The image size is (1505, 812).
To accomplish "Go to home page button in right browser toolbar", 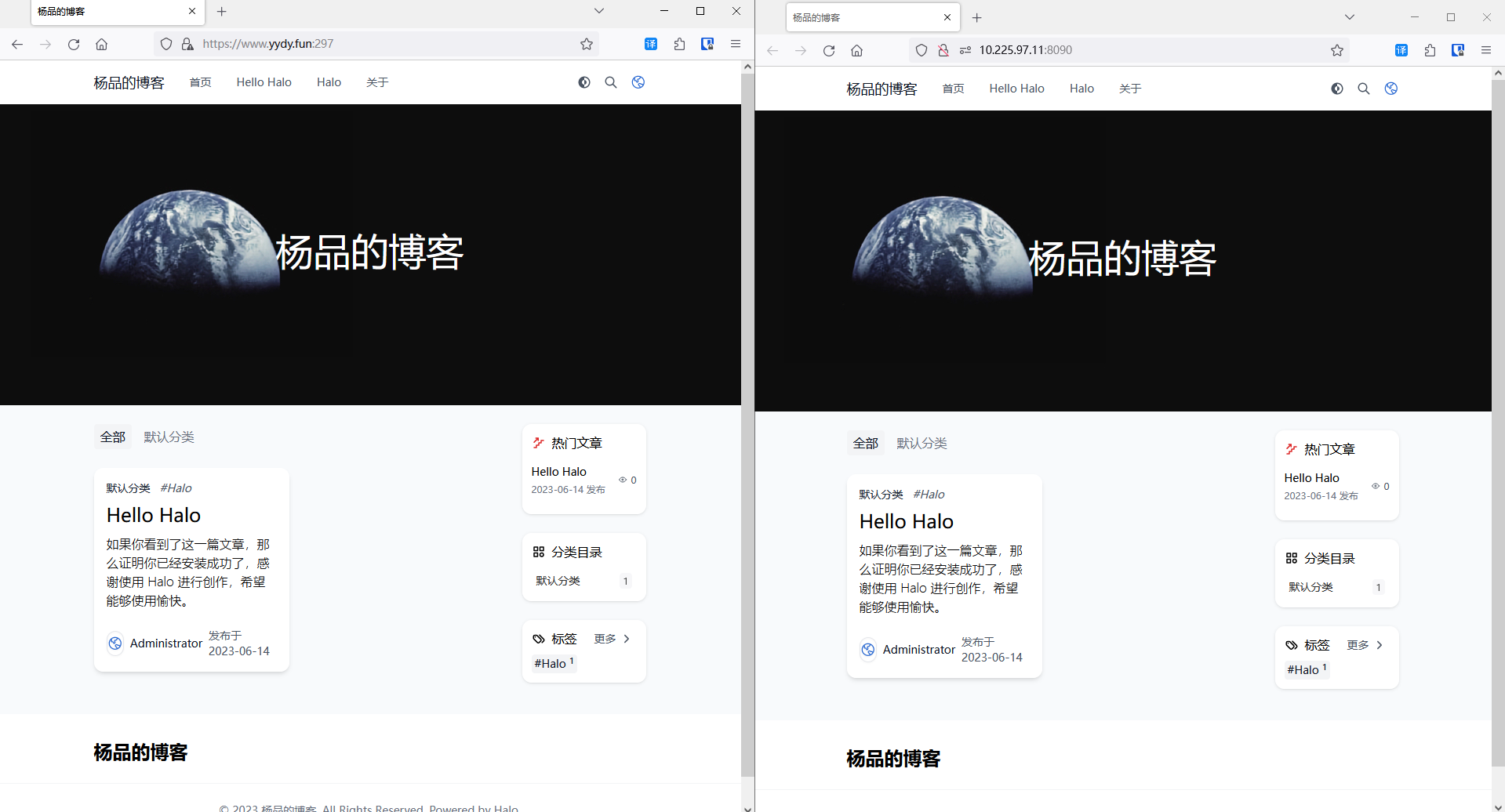I will coord(857,50).
